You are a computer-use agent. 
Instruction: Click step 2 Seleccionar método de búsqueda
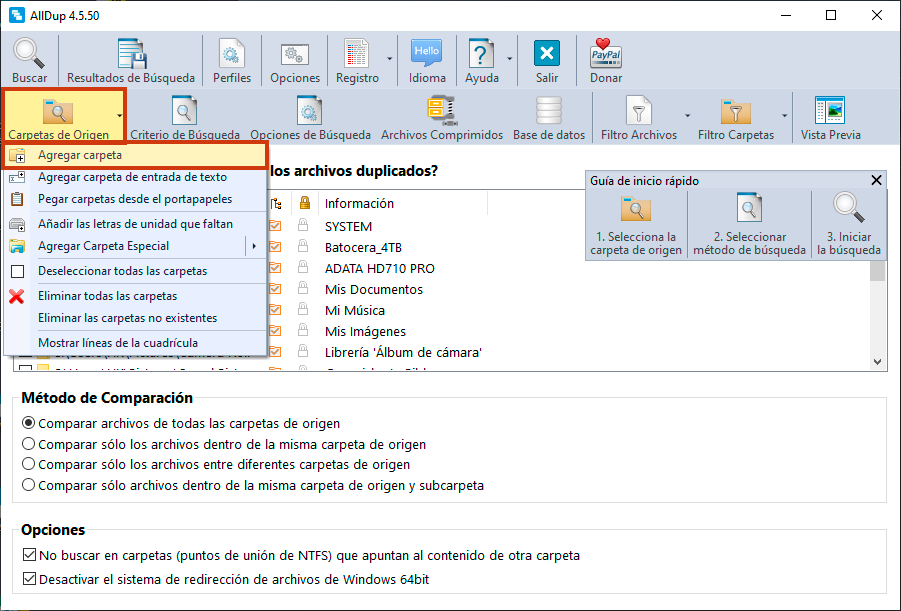(x=749, y=226)
